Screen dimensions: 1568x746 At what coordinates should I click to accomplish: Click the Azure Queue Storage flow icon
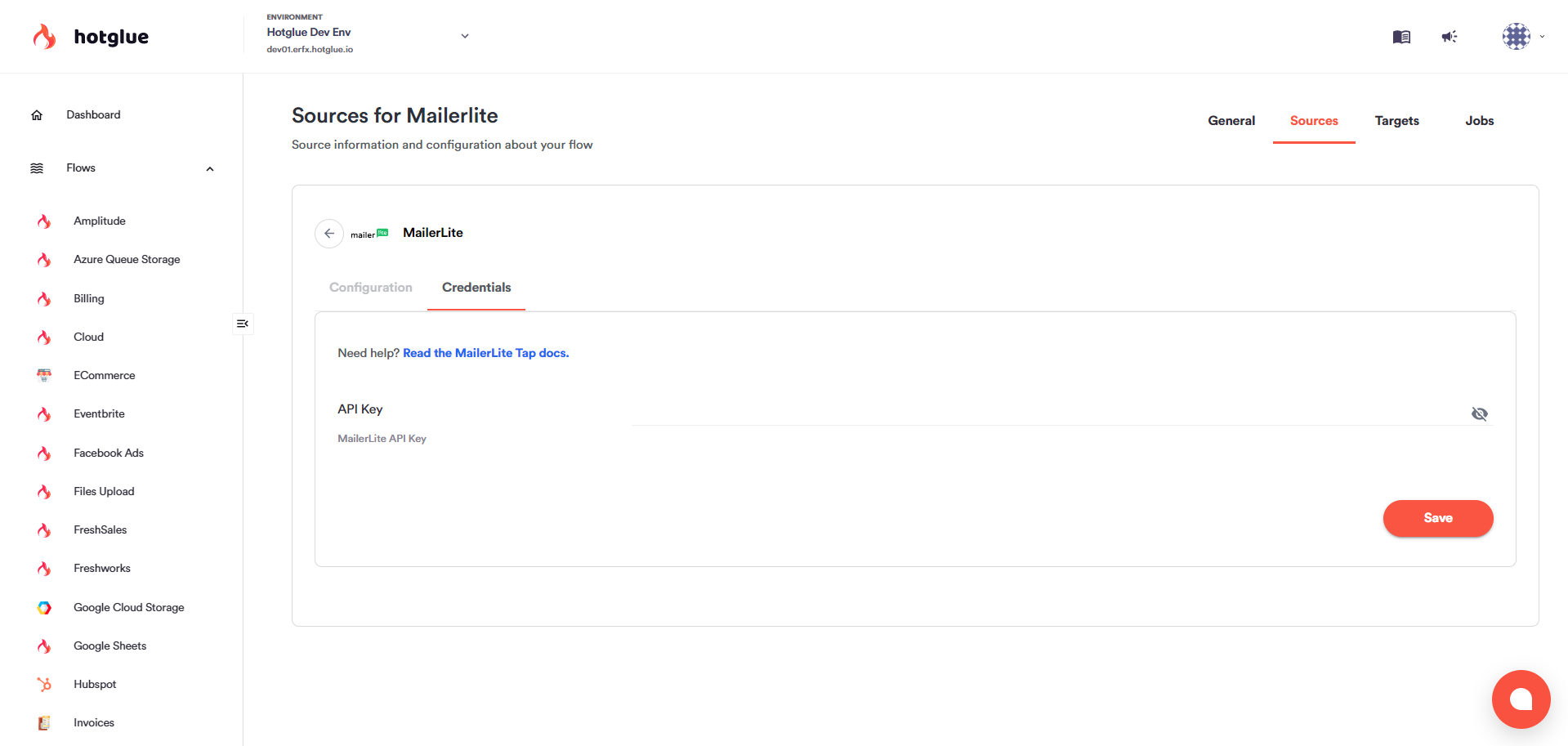click(44, 260)
